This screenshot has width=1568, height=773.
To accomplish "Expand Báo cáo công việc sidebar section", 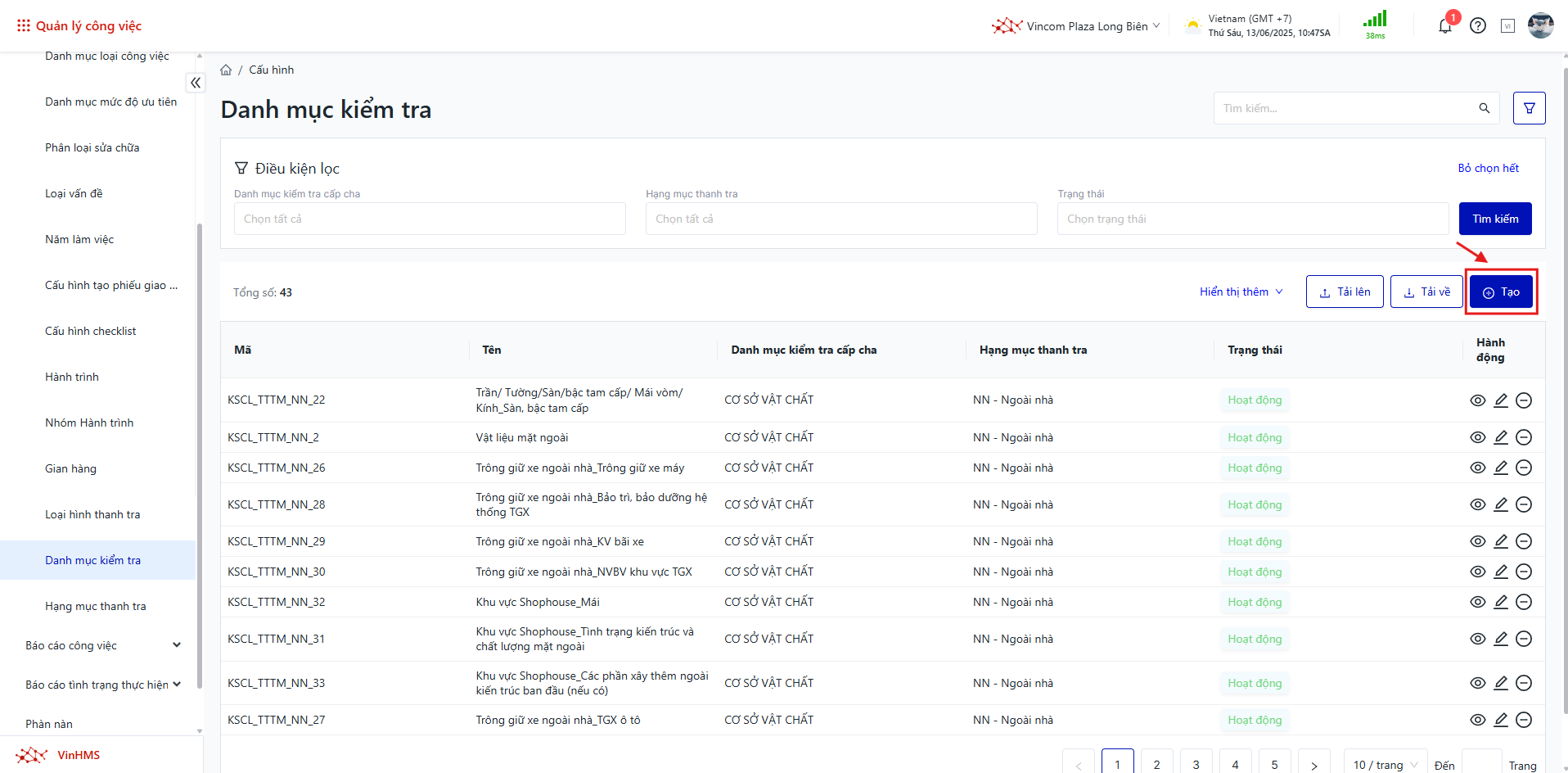I will 102,645.
